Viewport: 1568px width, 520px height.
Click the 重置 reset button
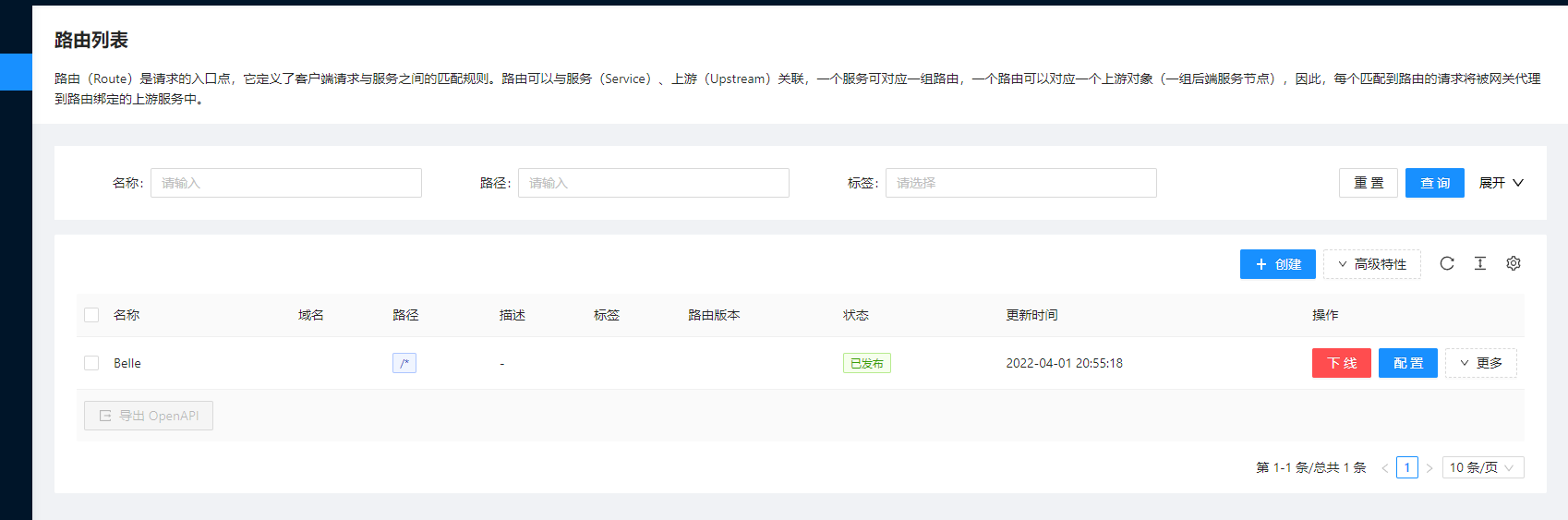pos(1368,183)
